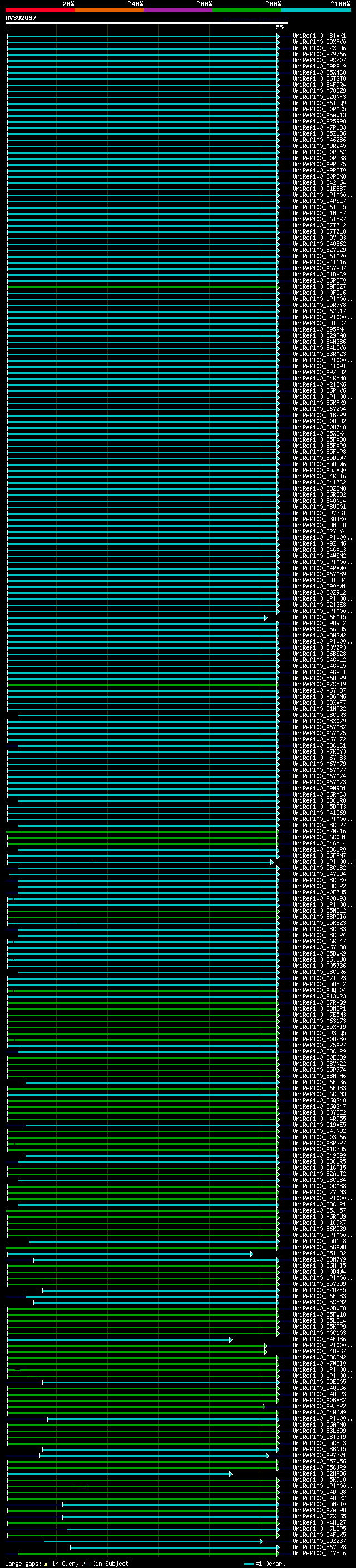Click the purple ~60% legend bar
Screen dimensions: 356x1568
coord(179,11)
